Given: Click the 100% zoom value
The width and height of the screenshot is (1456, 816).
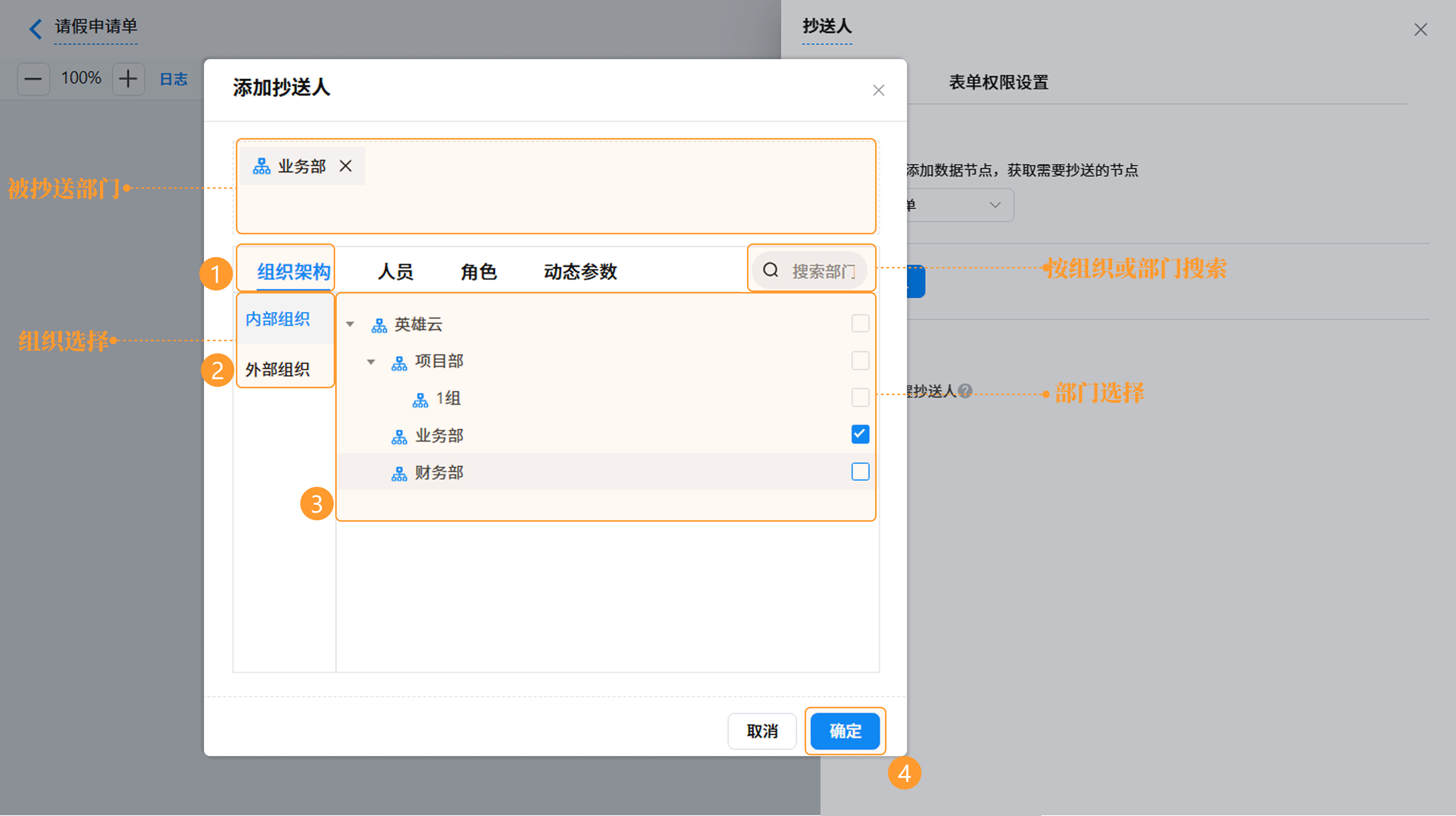Looking at the screenshot, I should [81, 78].
